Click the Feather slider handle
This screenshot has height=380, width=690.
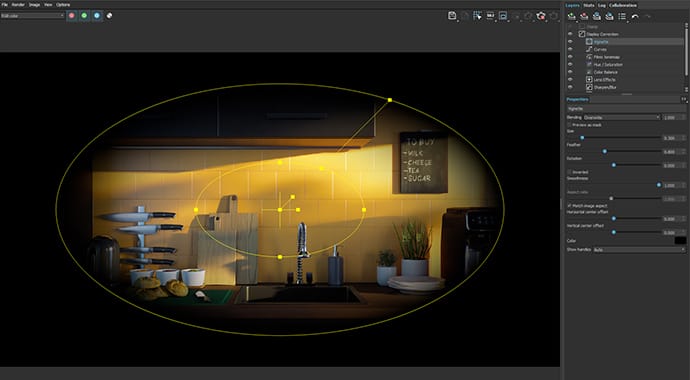coord(604,151)
